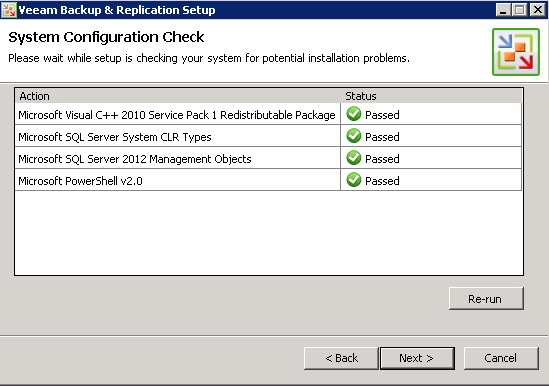Viewport: 549px width, 386px height.
Task: Click the Veeam logo in the header
Action: 516,52
